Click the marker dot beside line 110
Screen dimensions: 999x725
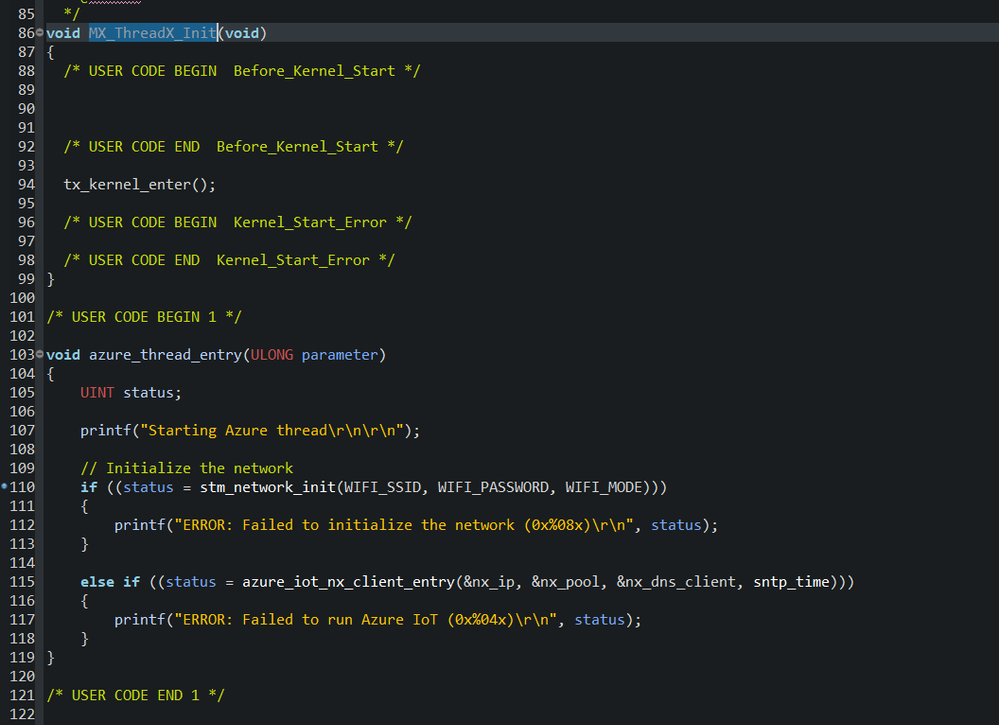tap(4, 486)
